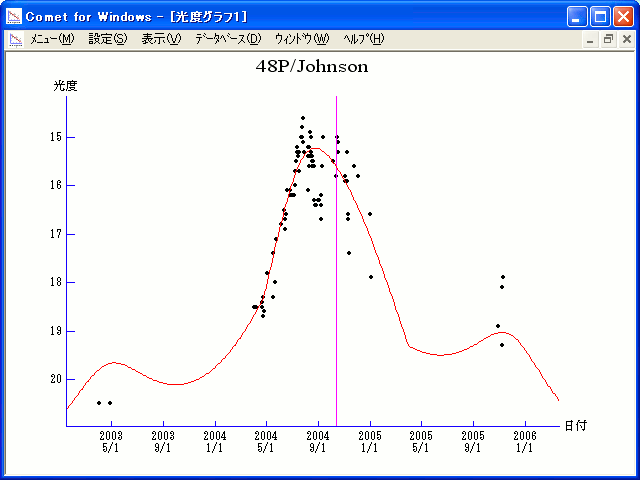The height and width of the screenshot is (480, 640).
Task: Click the 48P/Johnson chart title
Action: pyautogui.click(x=313, y=67)
